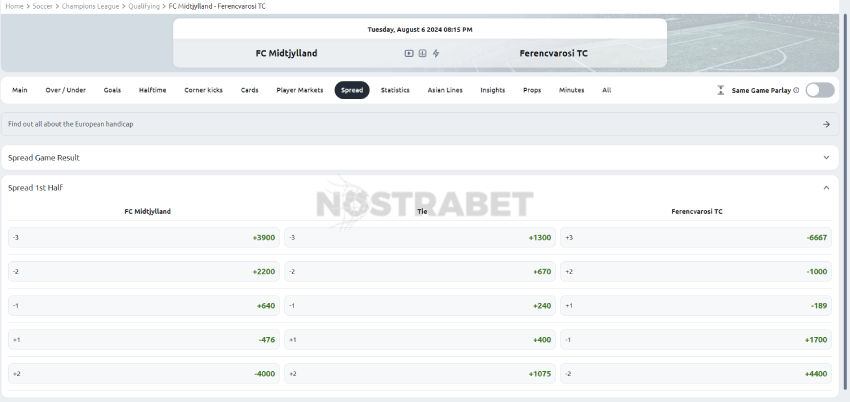Click the match statistics scoreboard icon

point(422,53)
